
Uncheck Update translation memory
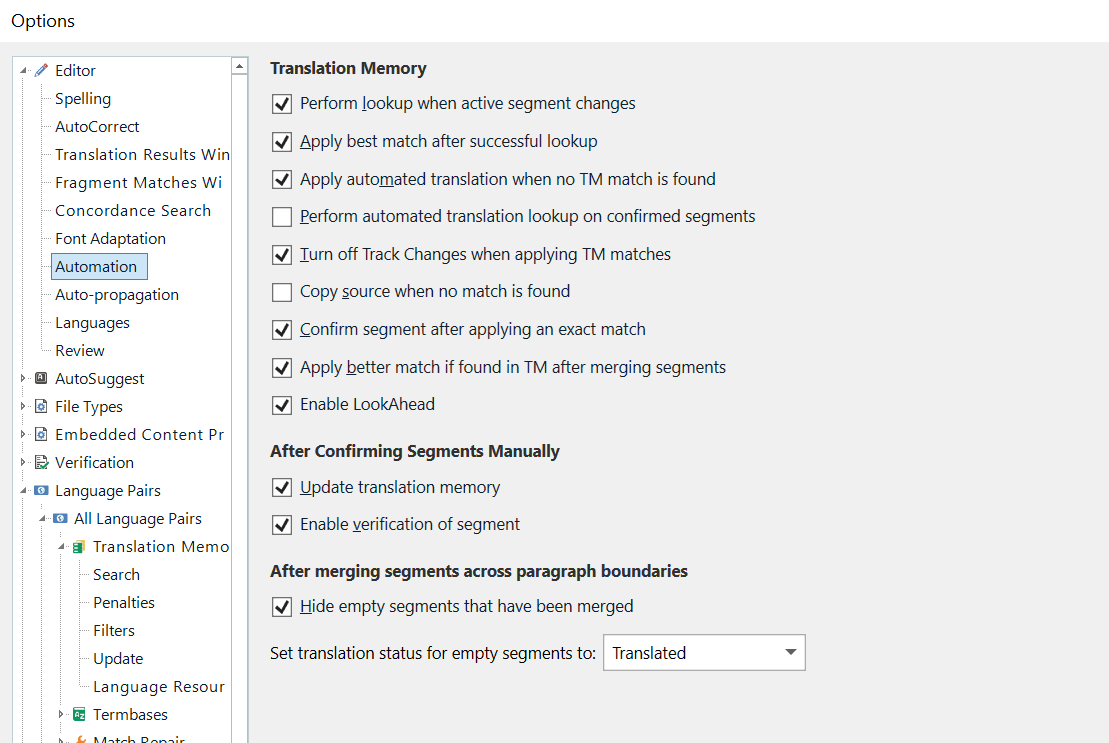pyautogui.click(x=281, y=486)
